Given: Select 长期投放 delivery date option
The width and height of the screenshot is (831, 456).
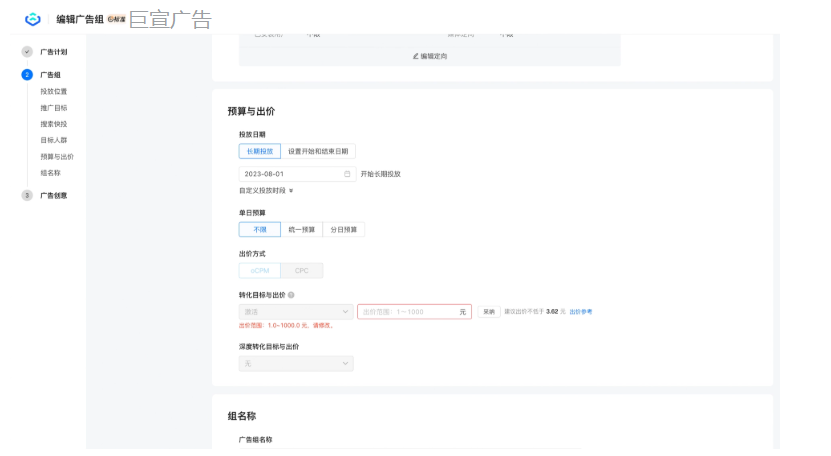Looking at the screenshot, I should click(x=260, y=151).
